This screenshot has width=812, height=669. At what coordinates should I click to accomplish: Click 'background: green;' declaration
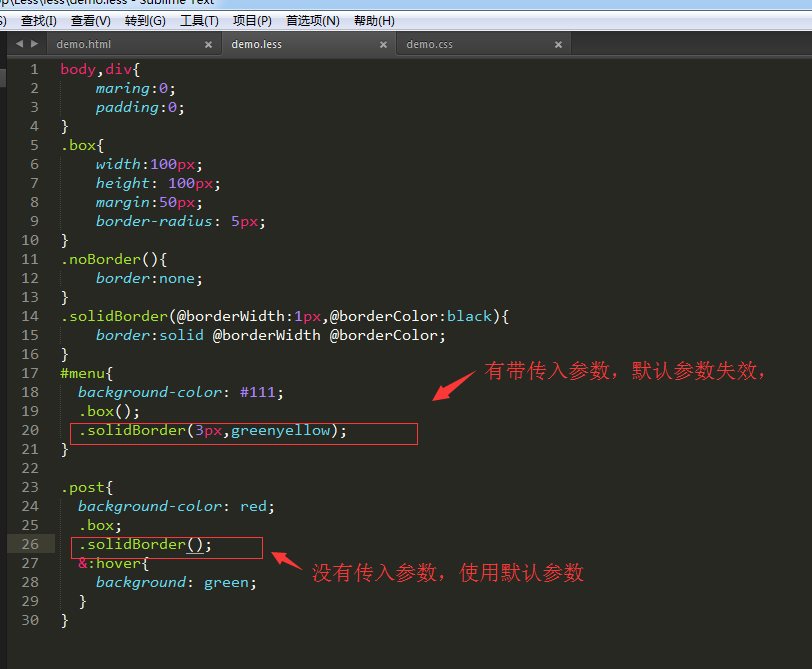176,582
